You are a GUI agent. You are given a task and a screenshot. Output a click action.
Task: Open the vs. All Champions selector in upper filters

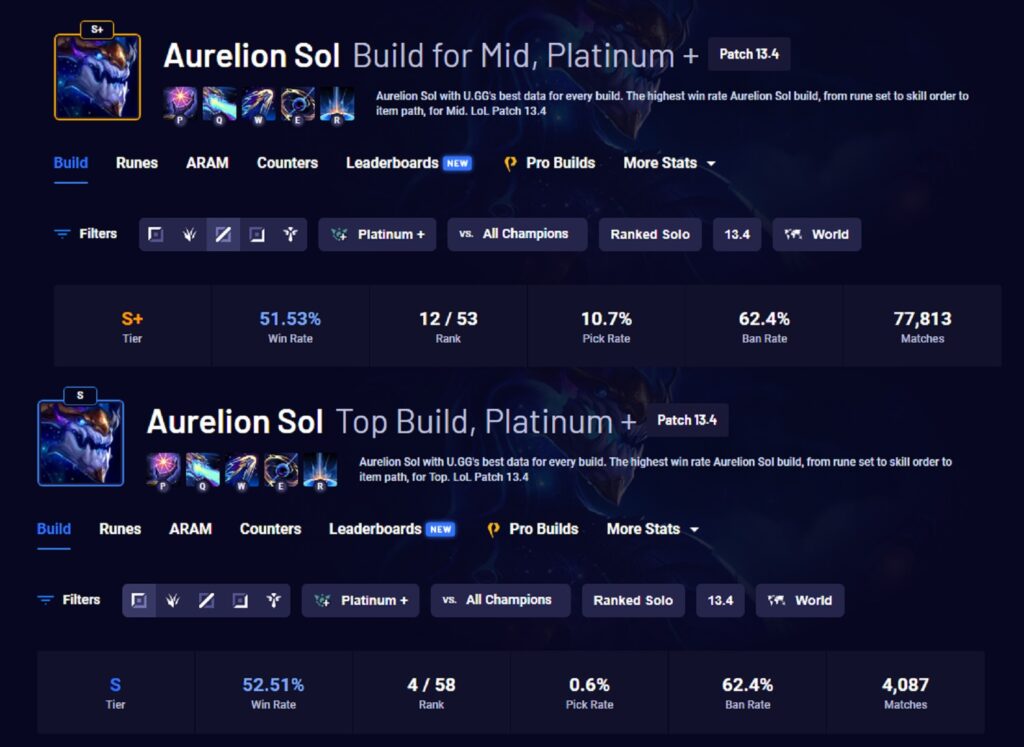tap(517, 234)
